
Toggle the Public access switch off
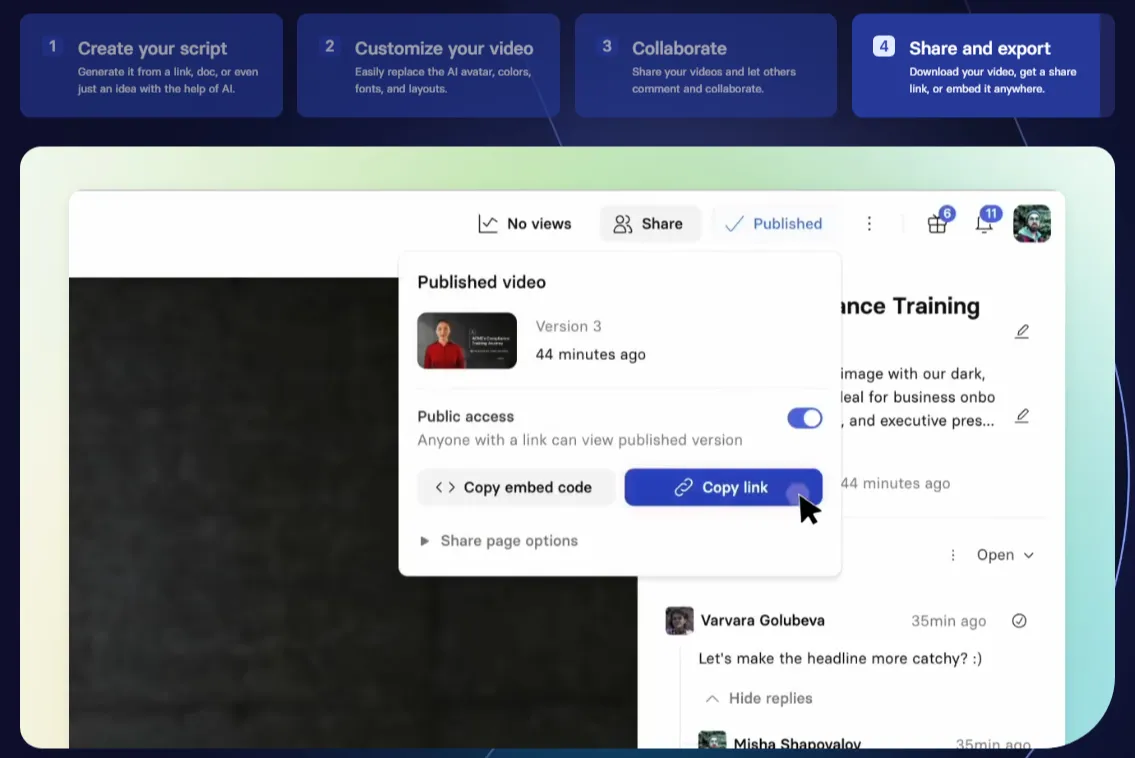805,418
